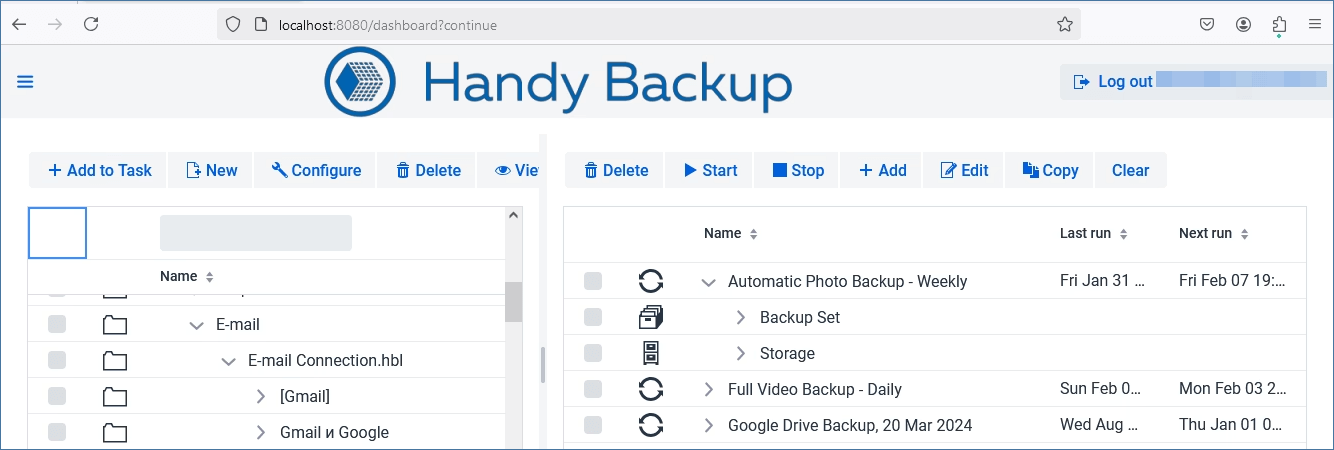Click Log out button
The height and width of the screenshot is (450, 1334).
click(x=1114, y=82)
